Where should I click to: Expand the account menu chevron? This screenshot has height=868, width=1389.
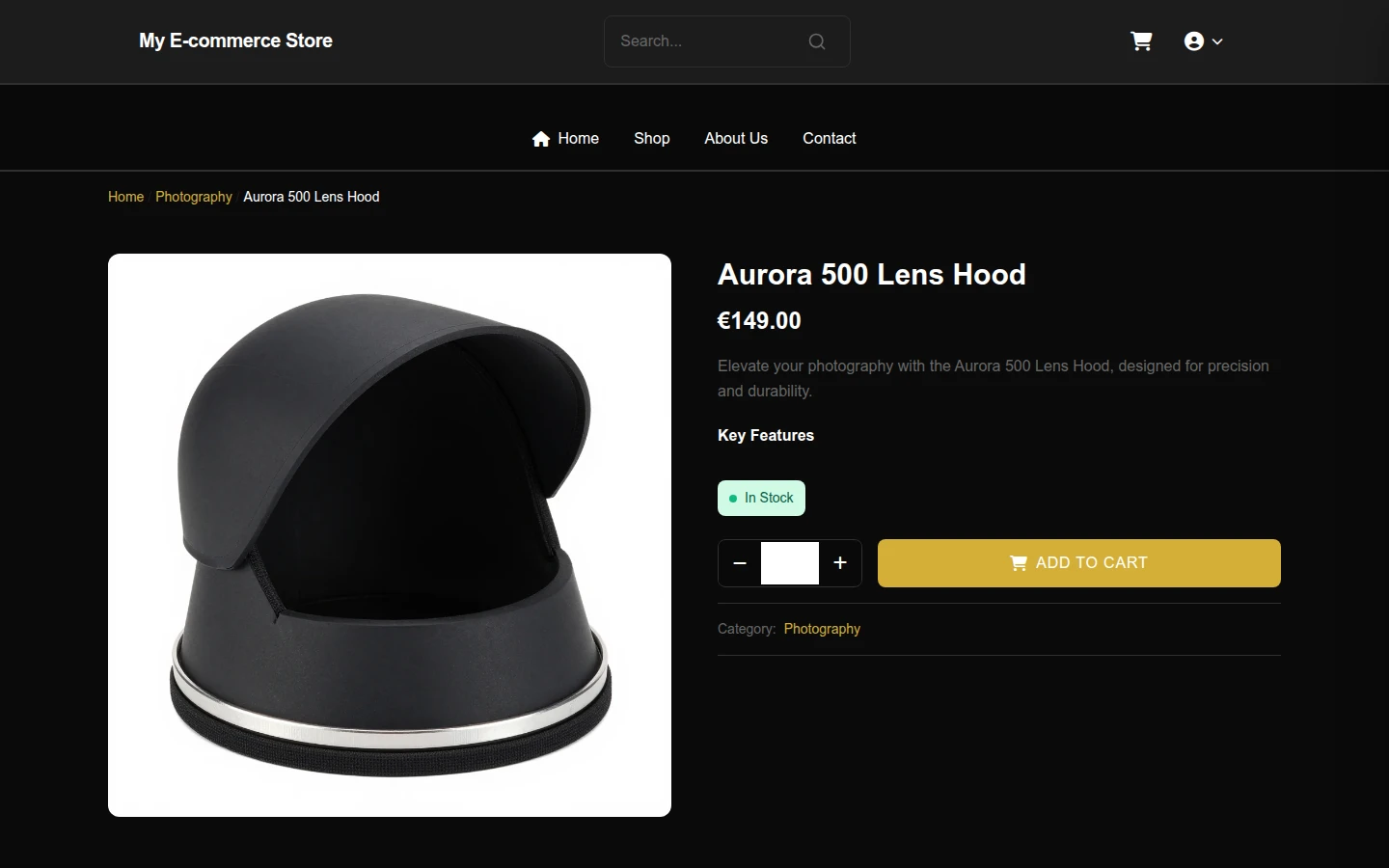tap(1217, 41)
